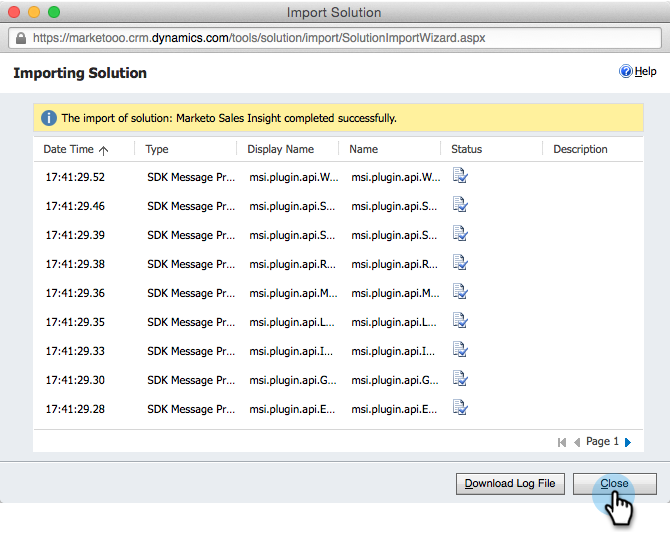Click the status icon for row 17:41:29.38
The width and height of the screenshot is (671, 535).
point(460,263)
